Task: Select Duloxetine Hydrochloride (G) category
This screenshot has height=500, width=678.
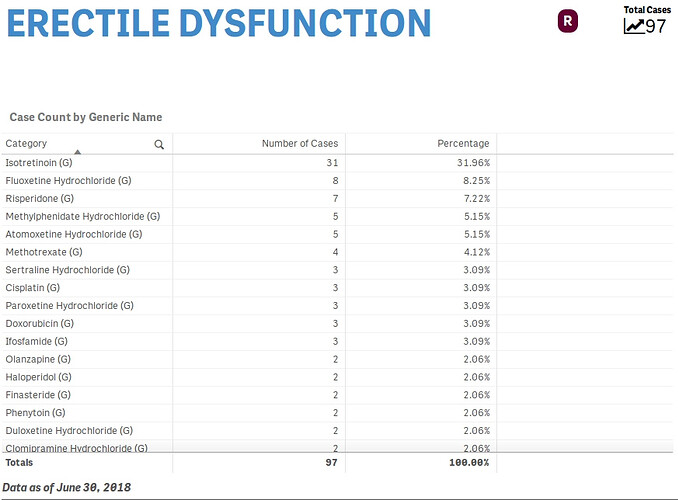Action: tap(69, 430)
